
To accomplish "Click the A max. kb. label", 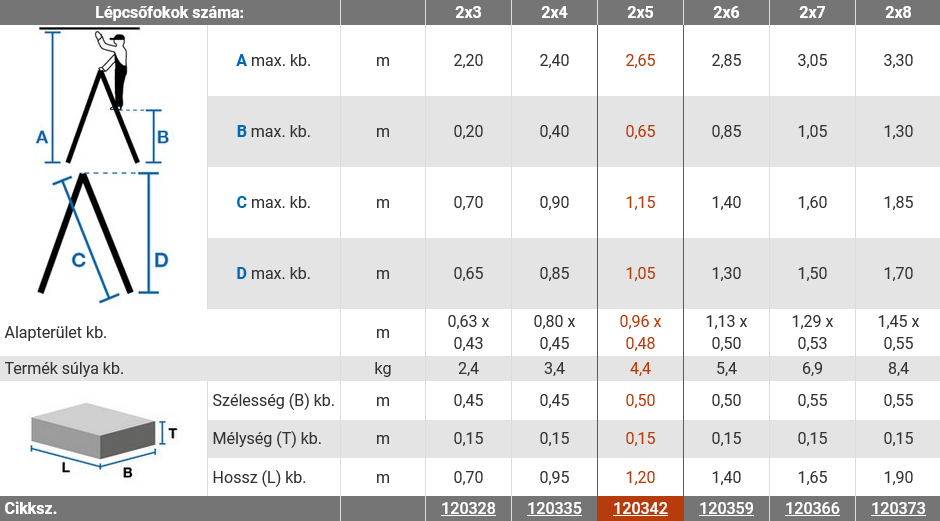I will pos(273,61).
